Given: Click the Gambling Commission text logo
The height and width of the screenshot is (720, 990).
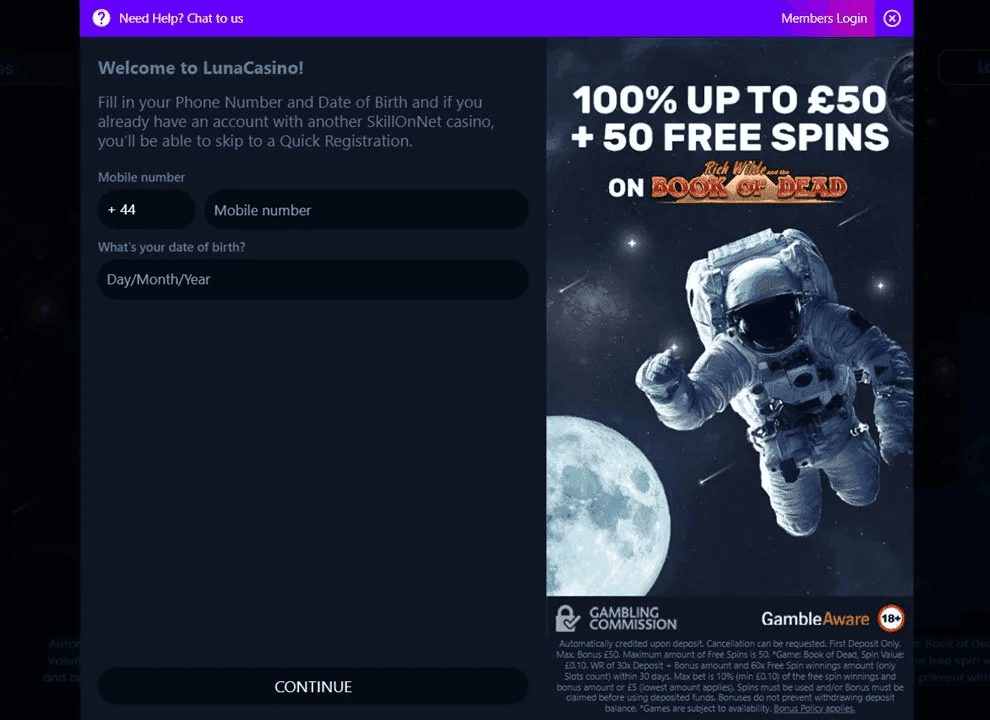Looking at the screenshot, I should pyautogui.click(x=632, y=618).
